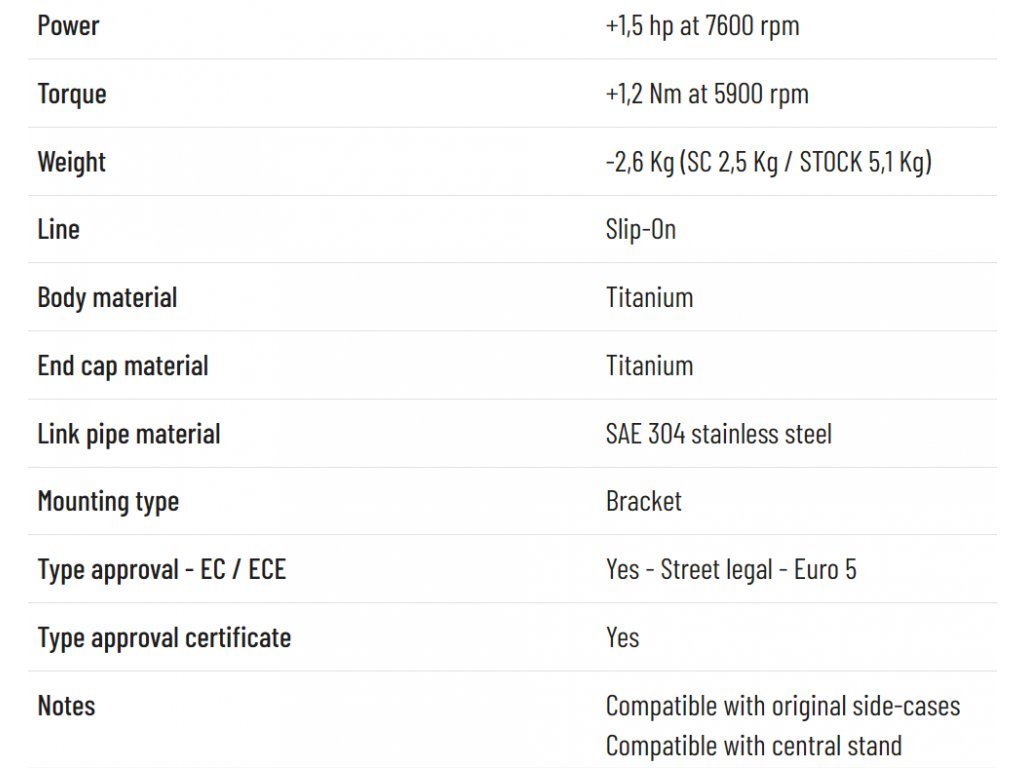Image resolution: width=1024 pixels, height=768 pixels.
Task: Click the Weight row label
Action: coord(72,162)
